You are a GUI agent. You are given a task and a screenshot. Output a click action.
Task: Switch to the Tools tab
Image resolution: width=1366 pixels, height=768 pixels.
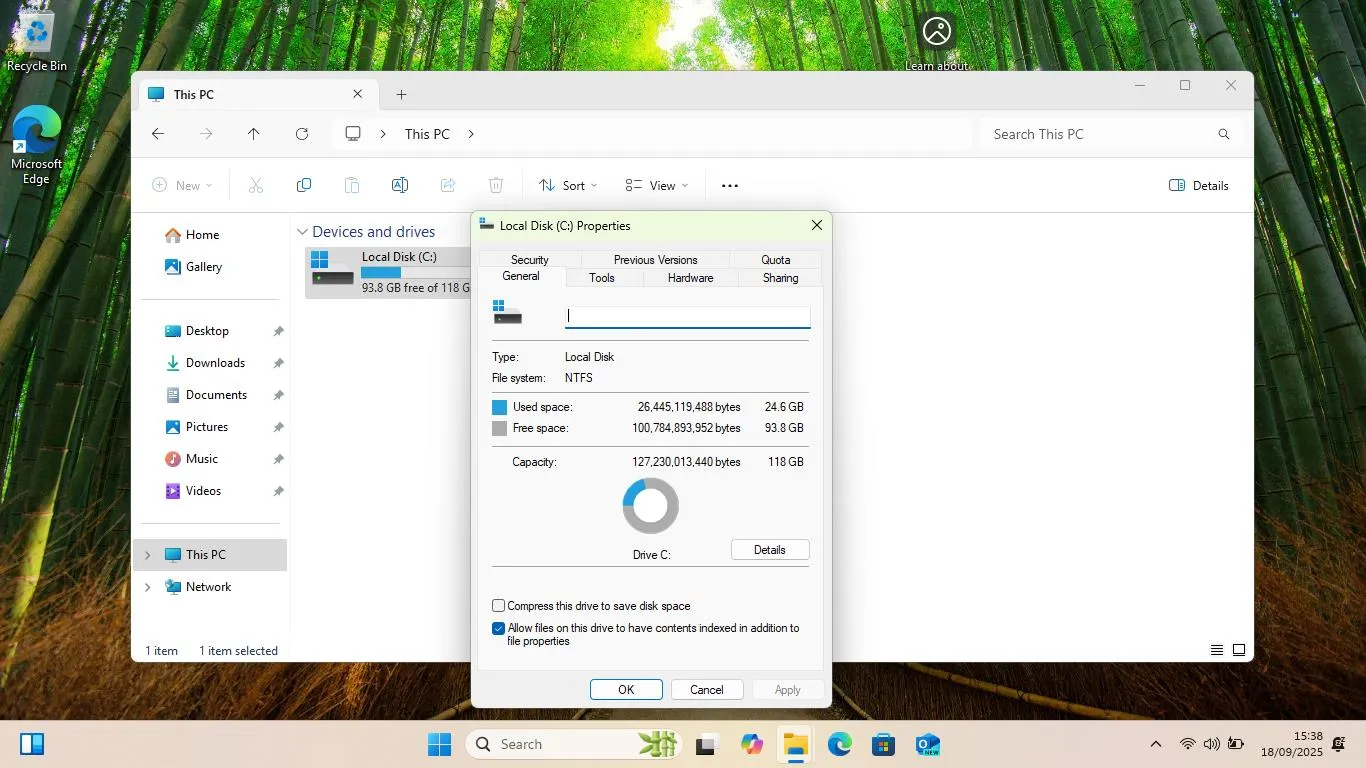click(602, 278)
